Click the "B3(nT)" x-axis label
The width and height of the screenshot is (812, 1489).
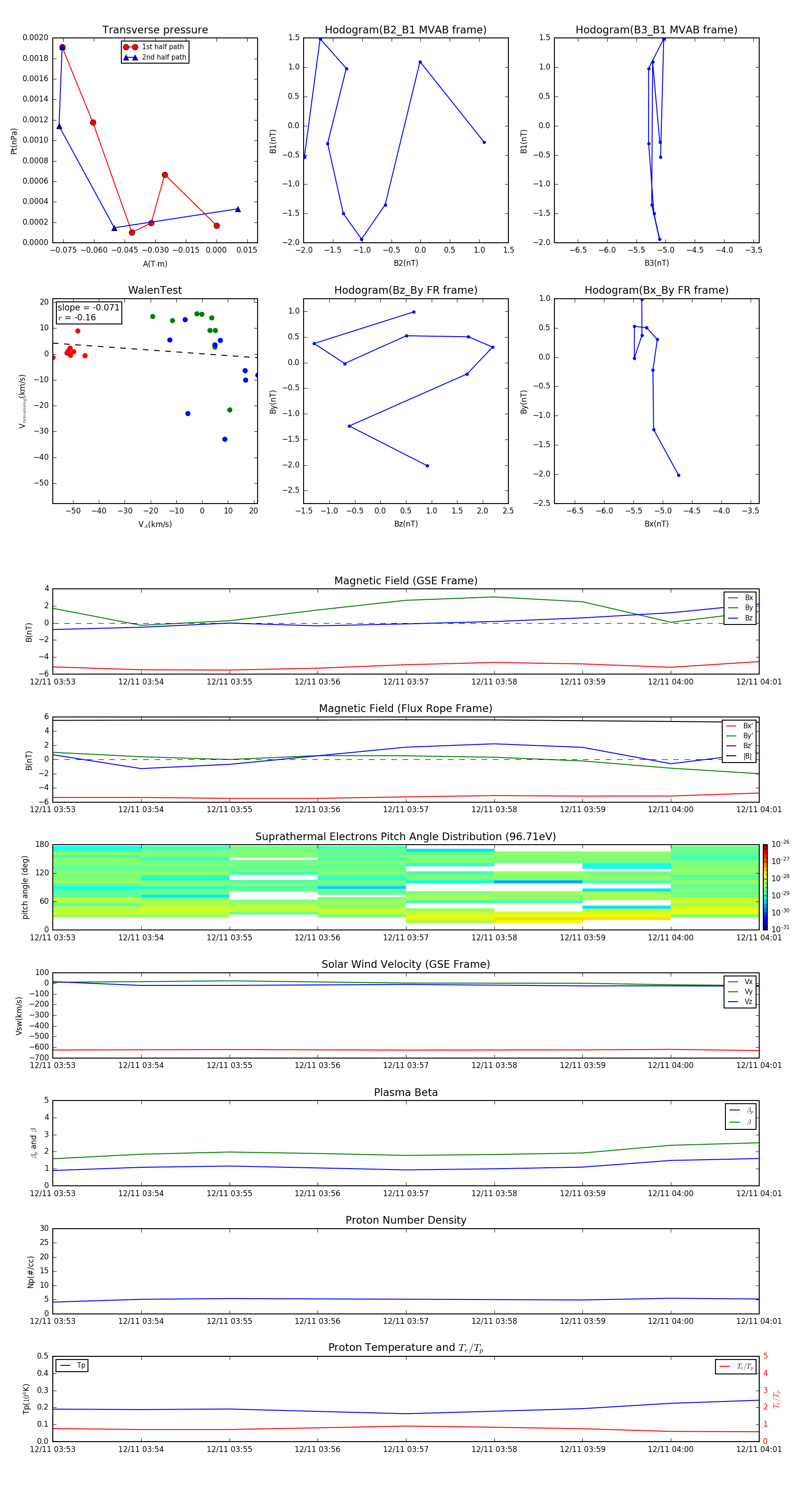coord(656,263)
